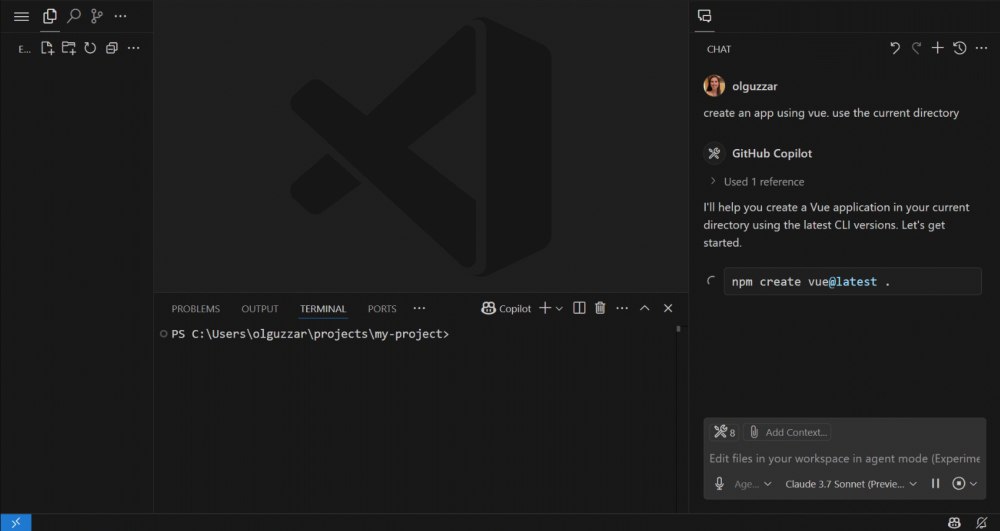Open the Search view icon
1000x531 pixels.
pos(74,16)
